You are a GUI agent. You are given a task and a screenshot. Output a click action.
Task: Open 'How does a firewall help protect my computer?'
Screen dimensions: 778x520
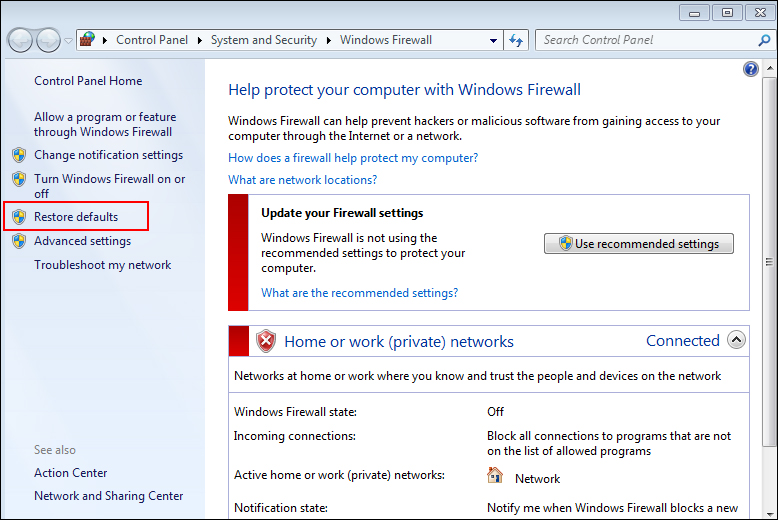pyautogui.click(x=353, y=158)
